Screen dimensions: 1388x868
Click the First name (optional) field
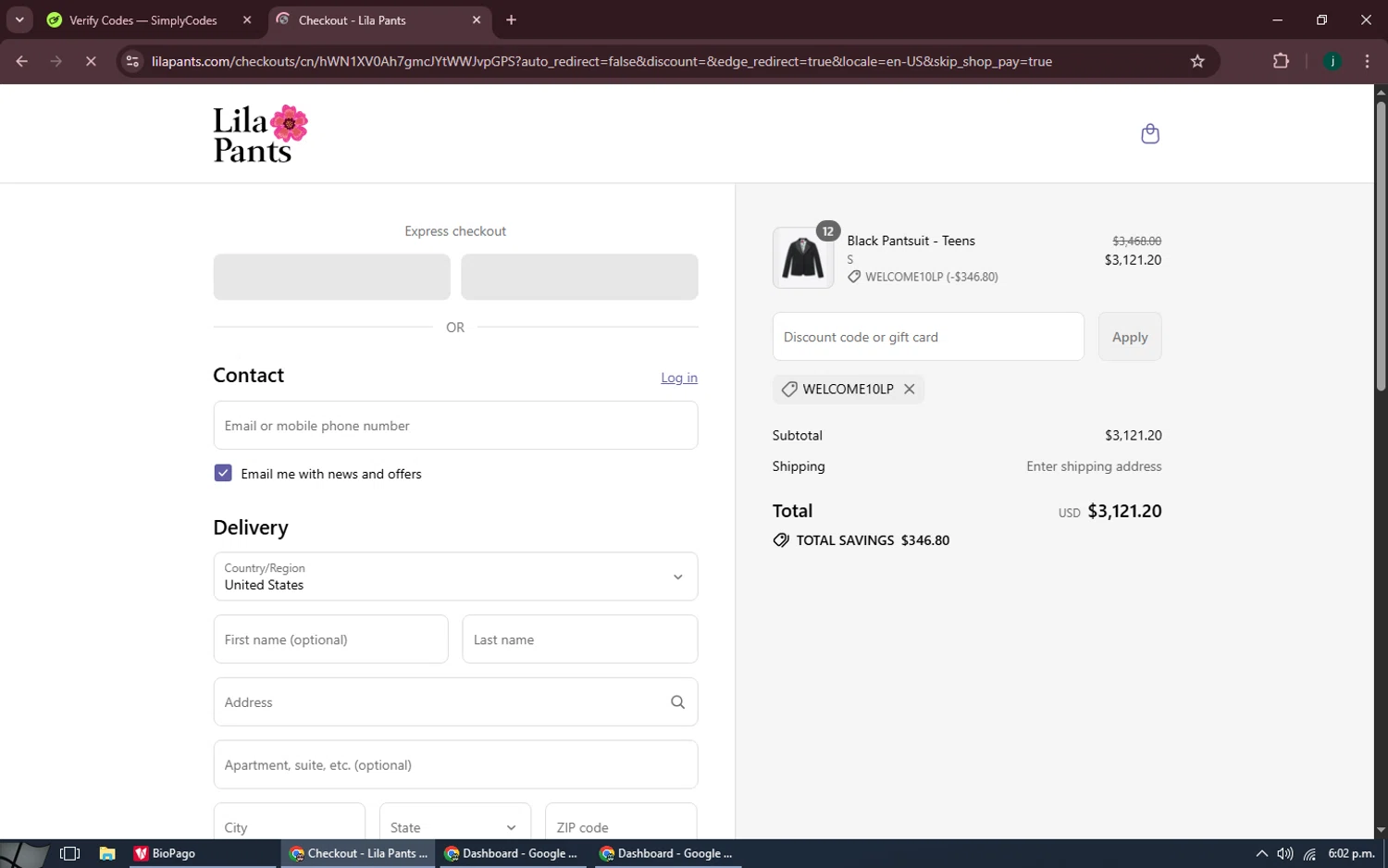(x=330, y=639)
